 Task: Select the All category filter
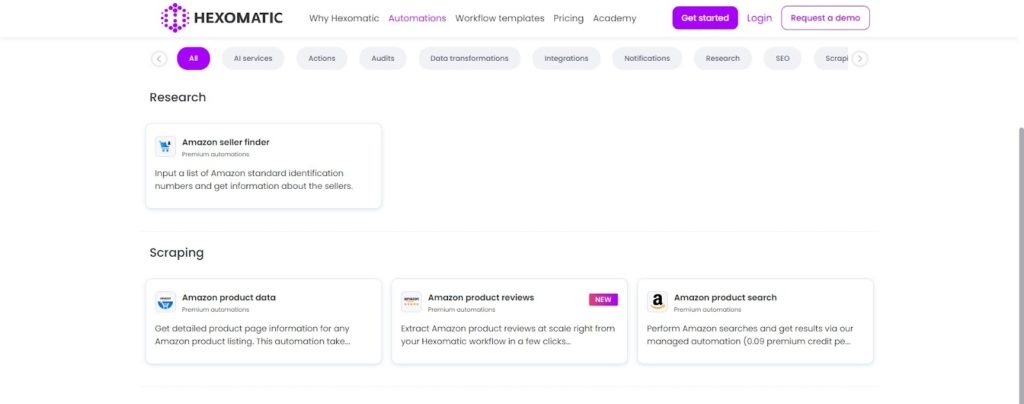193,58
